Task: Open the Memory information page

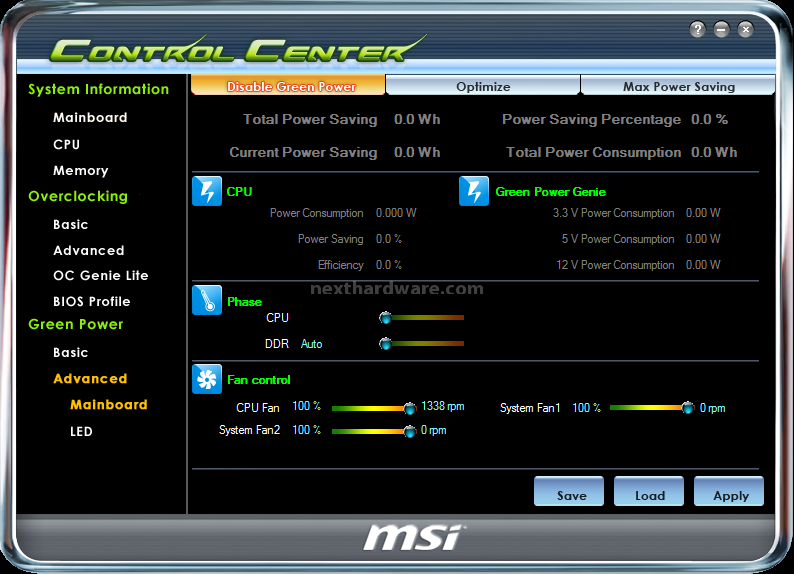Action: [x=81, y=171]
